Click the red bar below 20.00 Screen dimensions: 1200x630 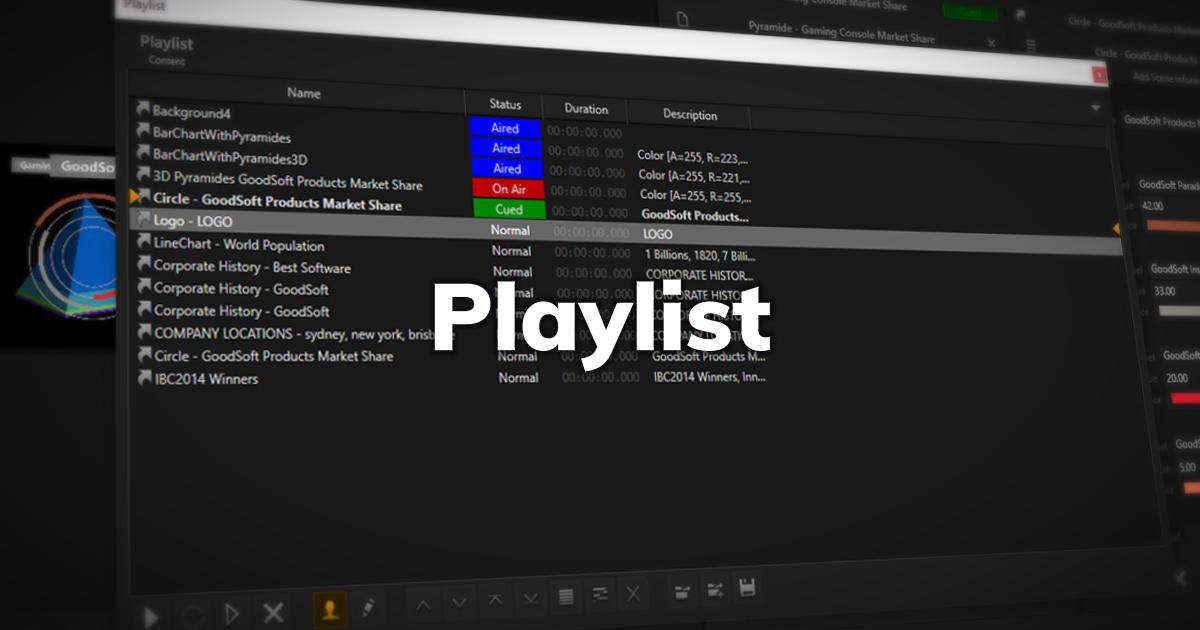point(1185,398)
